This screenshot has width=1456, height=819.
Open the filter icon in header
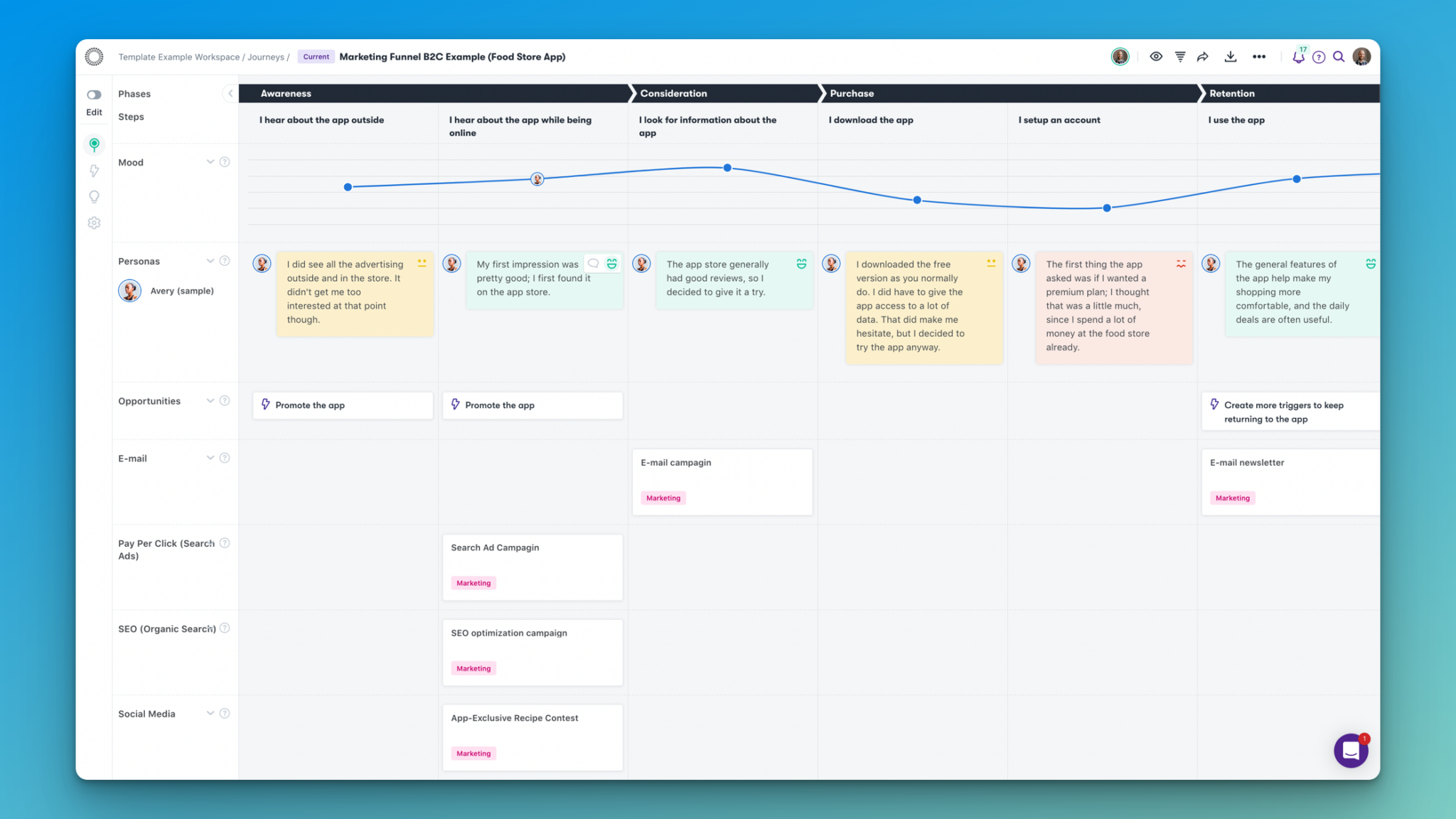[1180, 57]
